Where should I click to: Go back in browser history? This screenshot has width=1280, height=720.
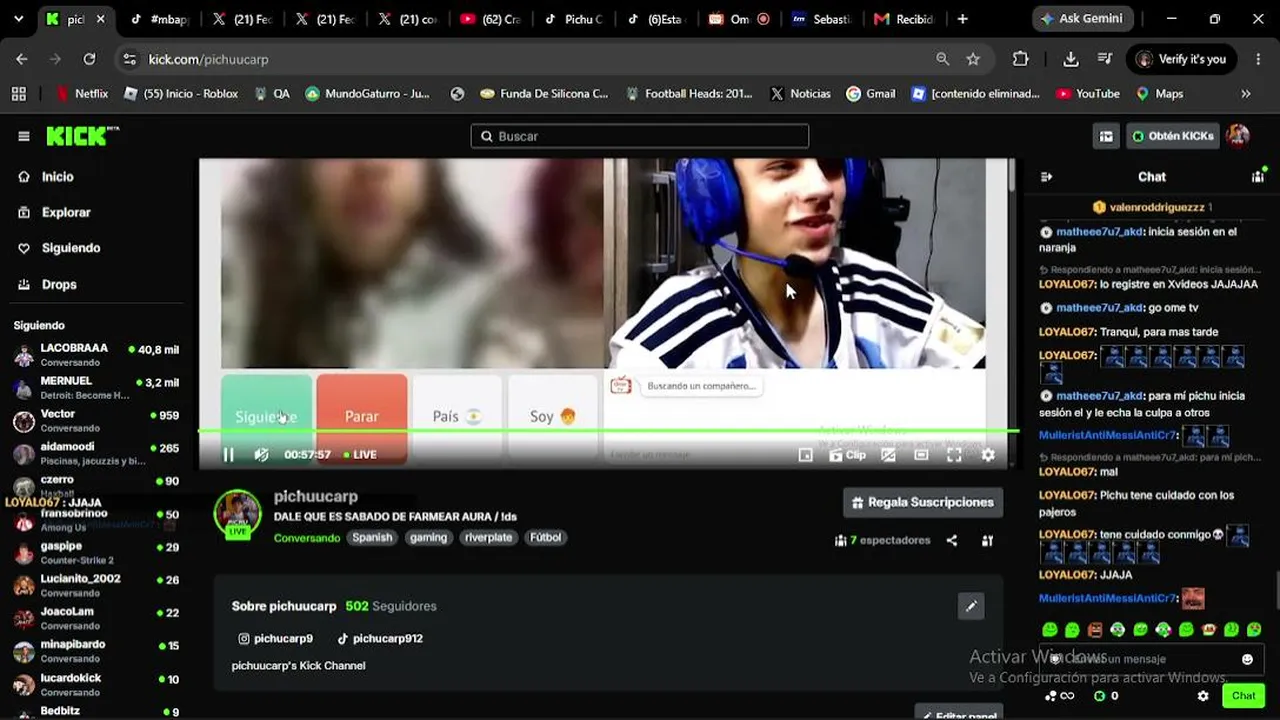tap(22, 59)
